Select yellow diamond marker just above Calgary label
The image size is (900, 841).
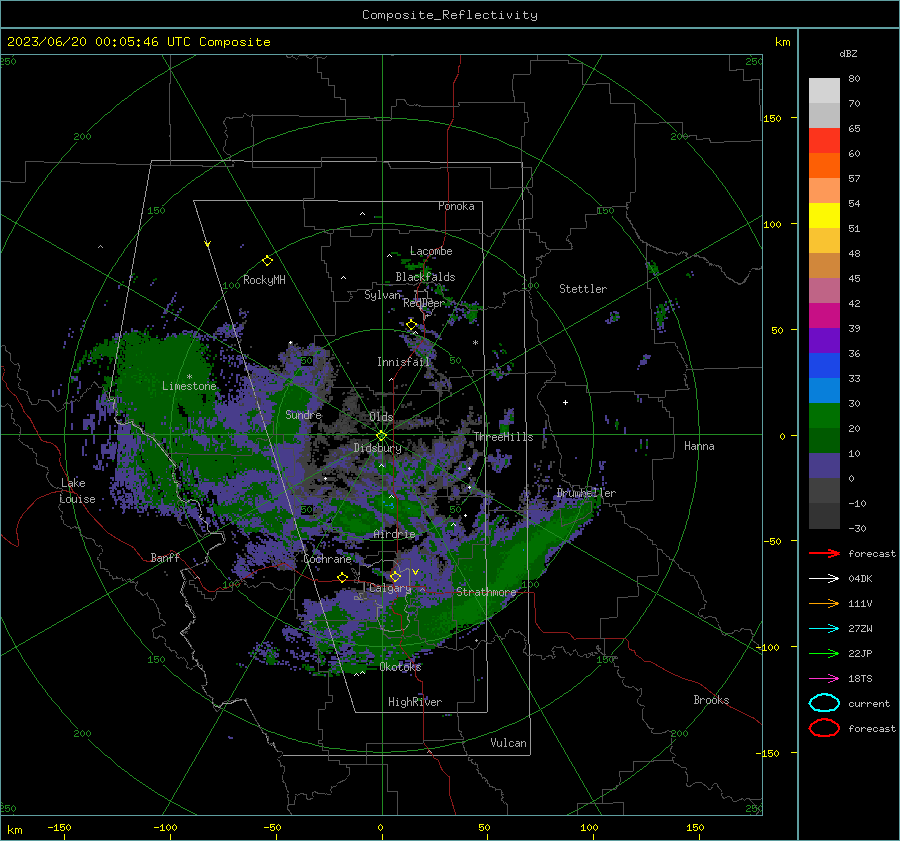(395, 576)
